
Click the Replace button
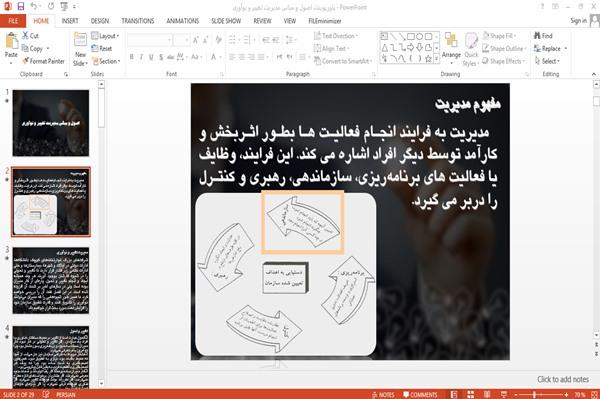(x=550, y=48)
